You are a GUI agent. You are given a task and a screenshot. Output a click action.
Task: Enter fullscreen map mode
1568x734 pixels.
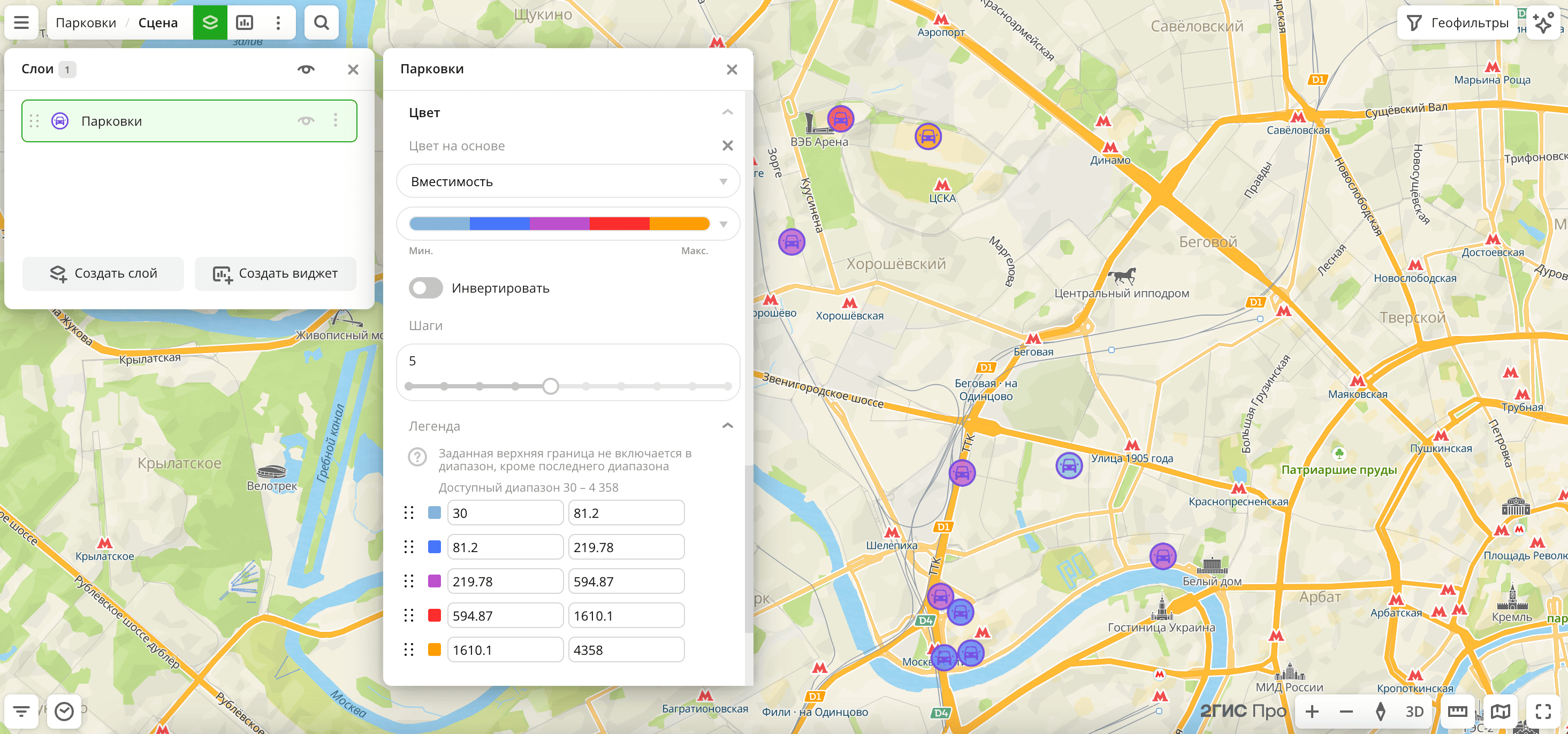[1543, 711]
